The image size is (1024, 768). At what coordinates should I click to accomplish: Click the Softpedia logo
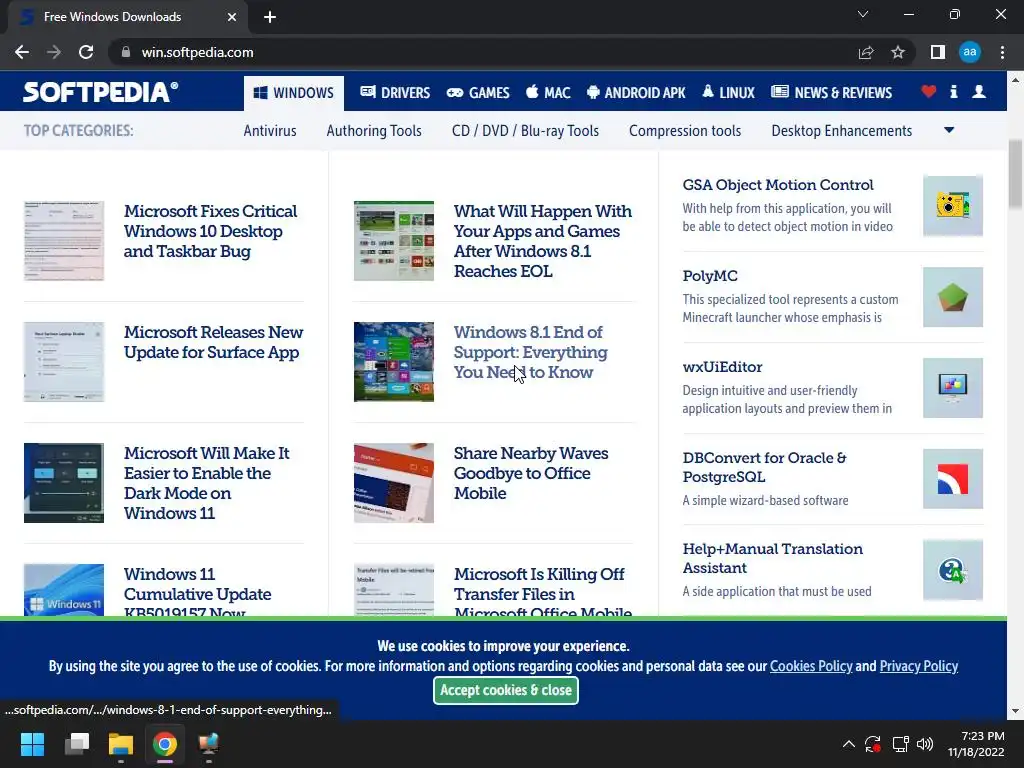pos(101,91)
